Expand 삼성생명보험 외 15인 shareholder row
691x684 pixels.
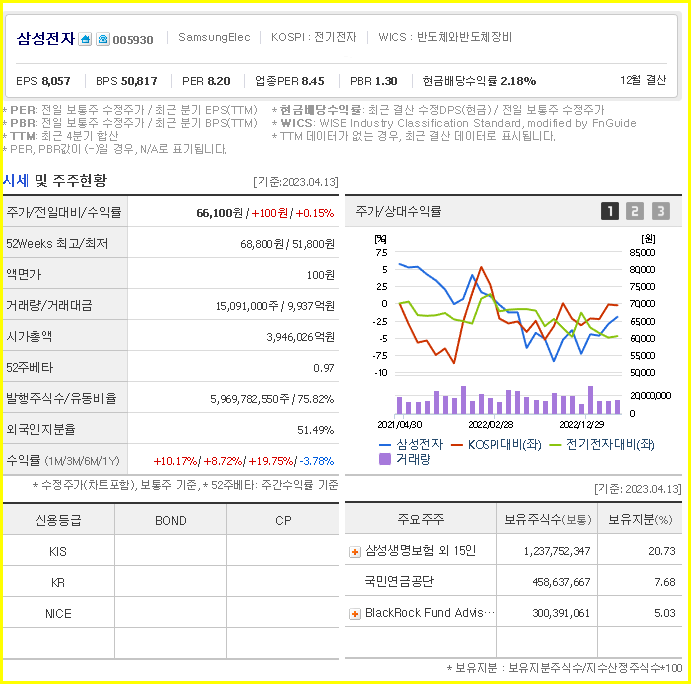tap(355, 552)
